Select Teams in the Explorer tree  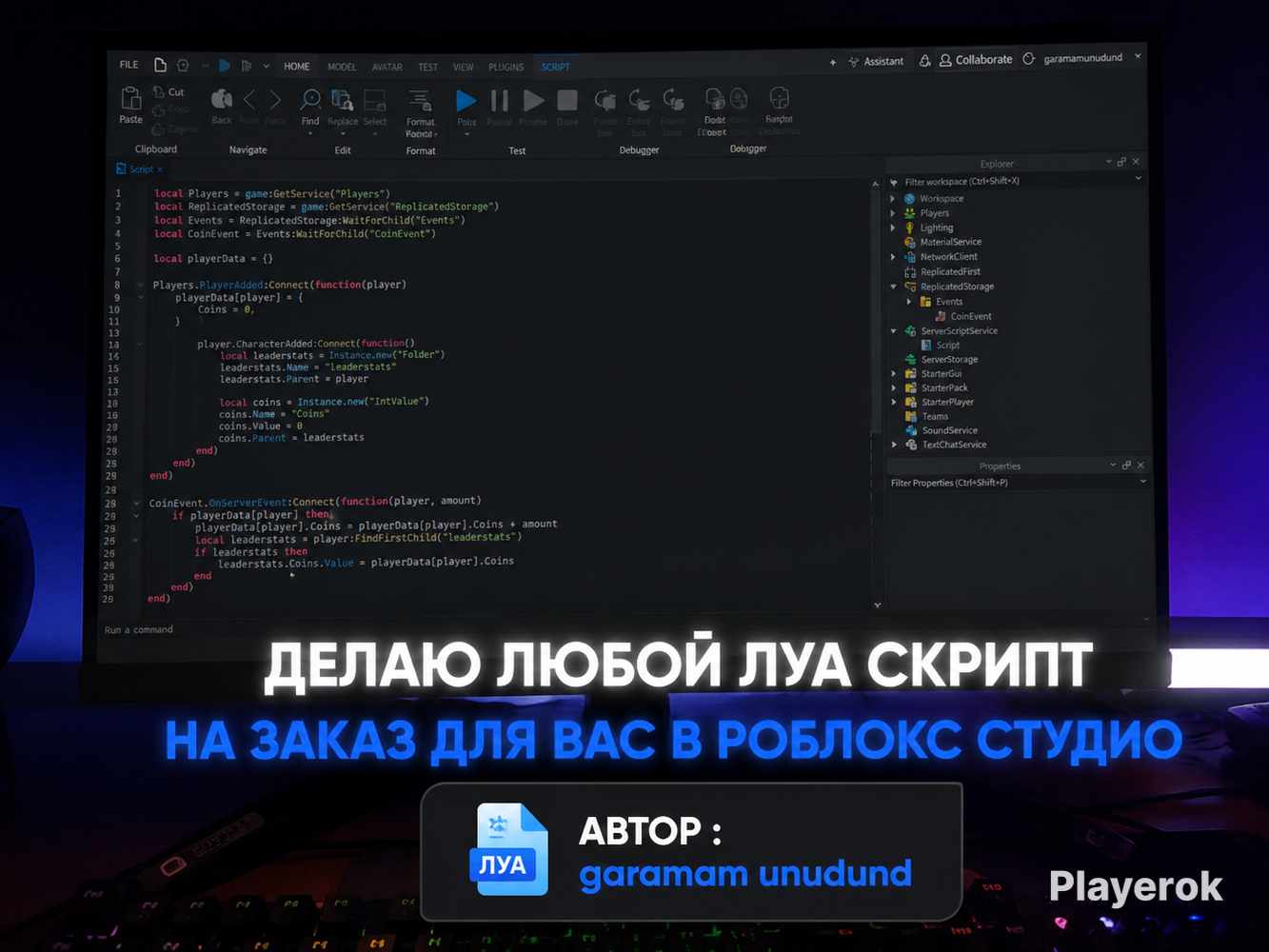pyautogui.click(x=935, y=416)
